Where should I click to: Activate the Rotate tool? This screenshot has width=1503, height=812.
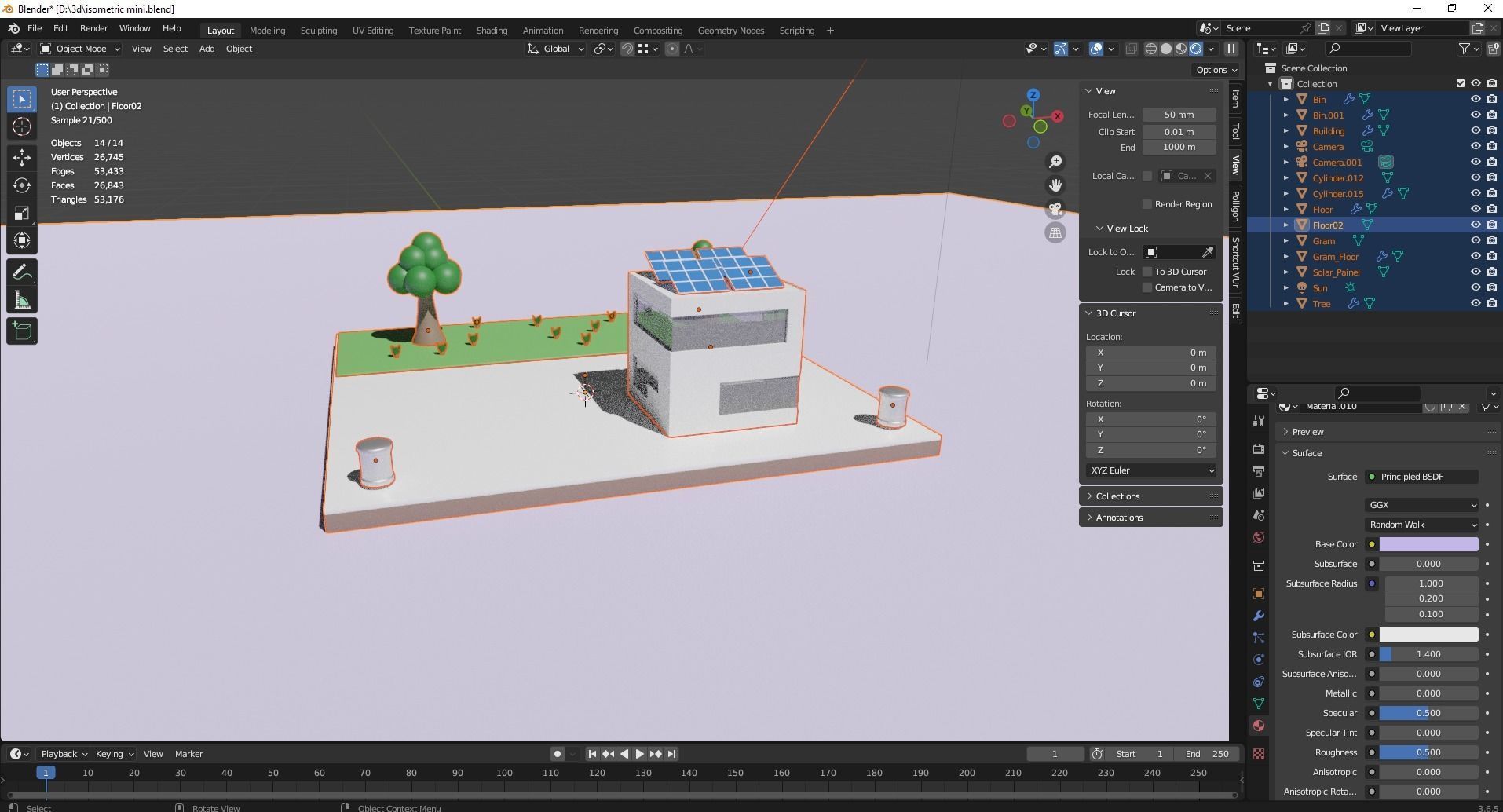(x=22, y=185)
